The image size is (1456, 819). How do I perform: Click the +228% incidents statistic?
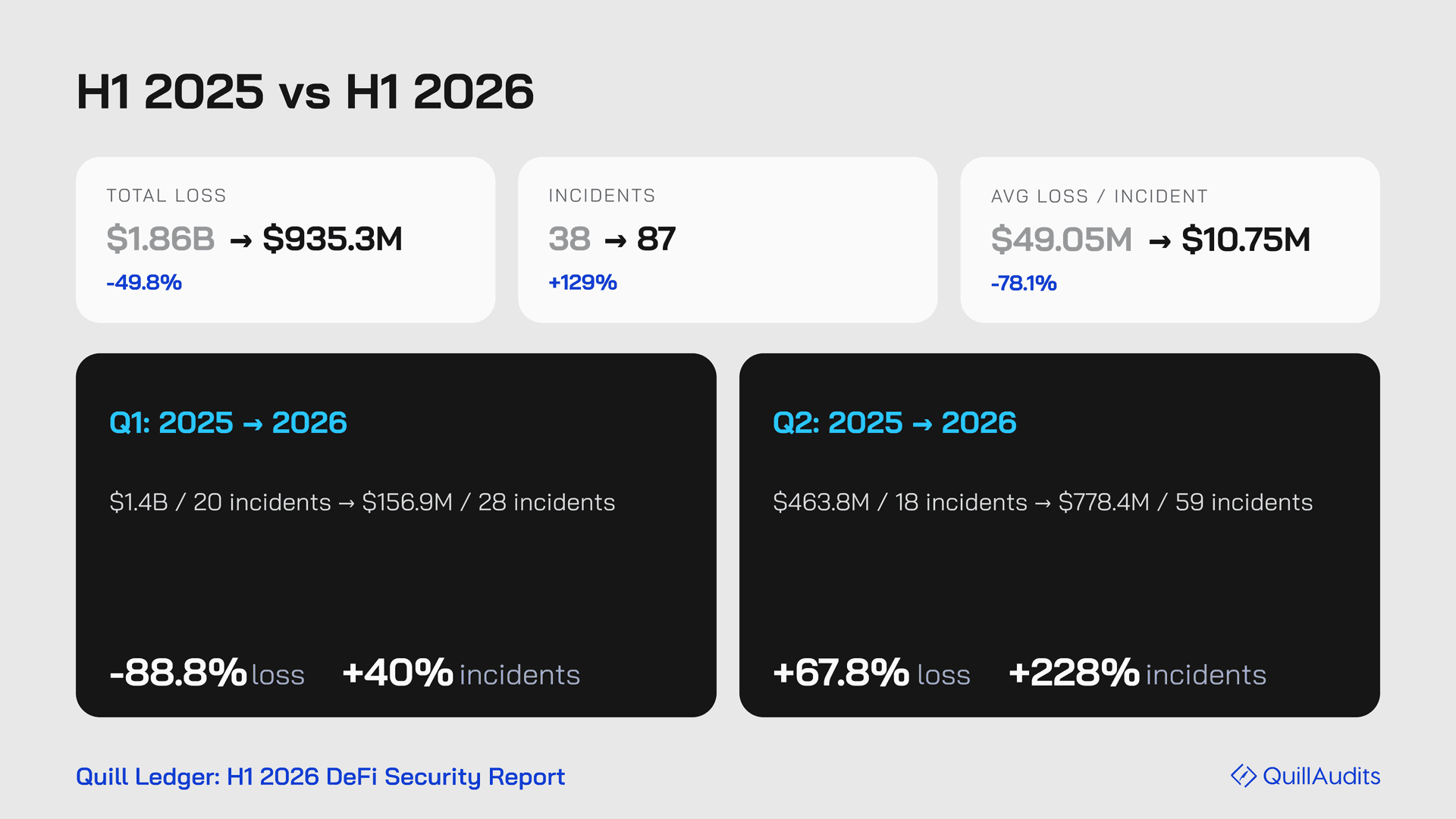[x=1137, y=673]
